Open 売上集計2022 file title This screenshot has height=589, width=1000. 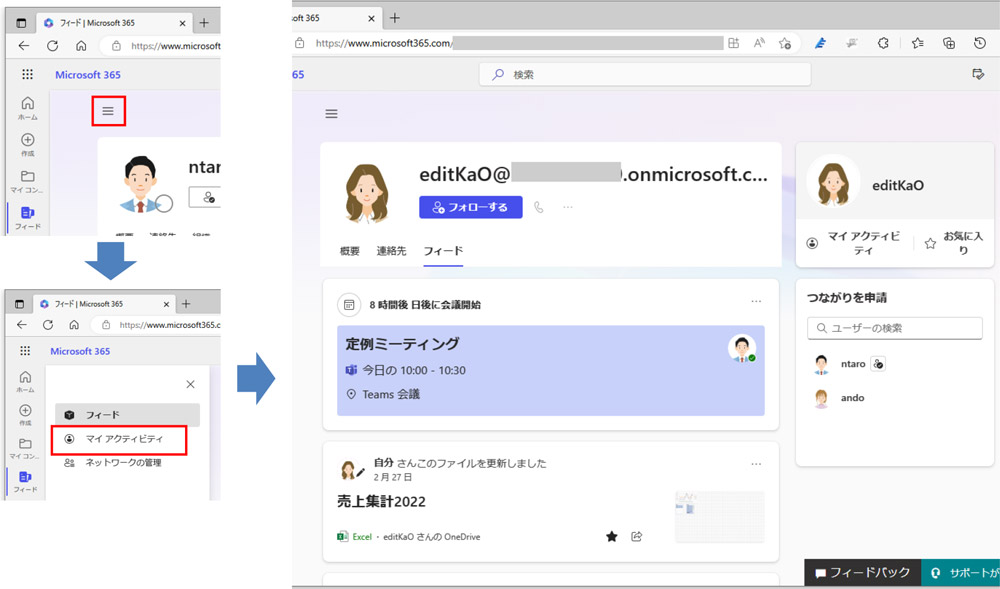coord(381,502)
